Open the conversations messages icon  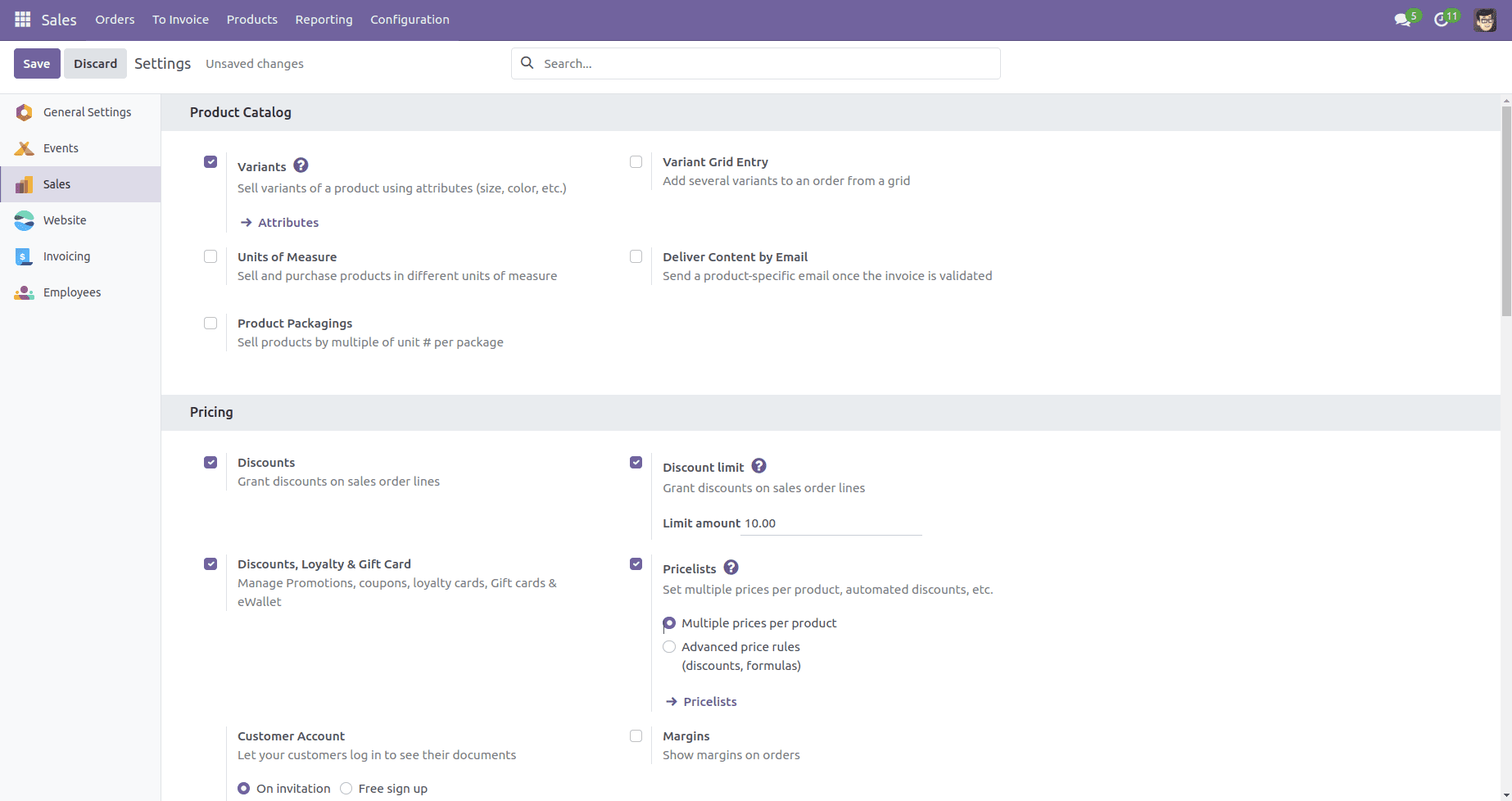click(1402, 20)
